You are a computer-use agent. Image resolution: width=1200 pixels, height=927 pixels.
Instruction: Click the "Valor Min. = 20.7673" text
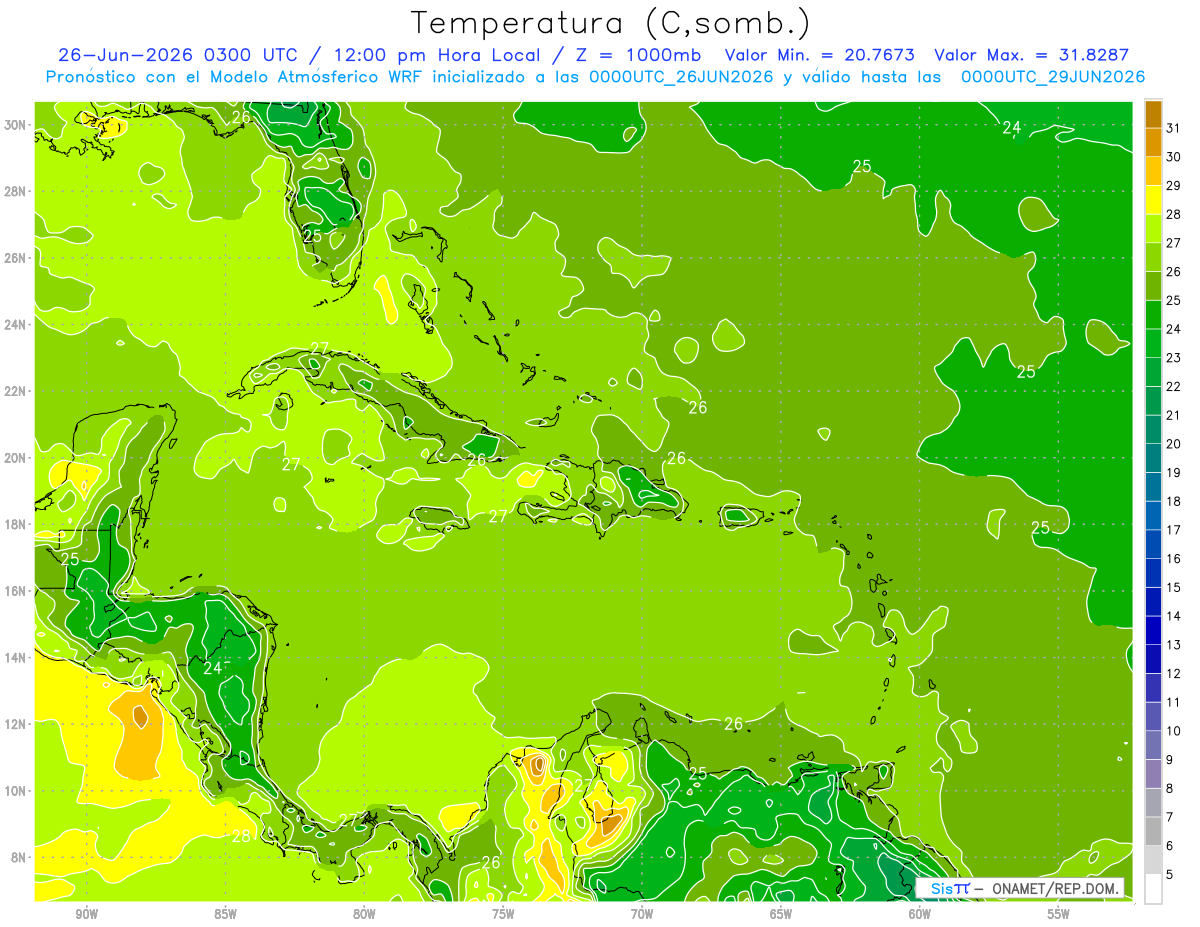pos(822,55)
